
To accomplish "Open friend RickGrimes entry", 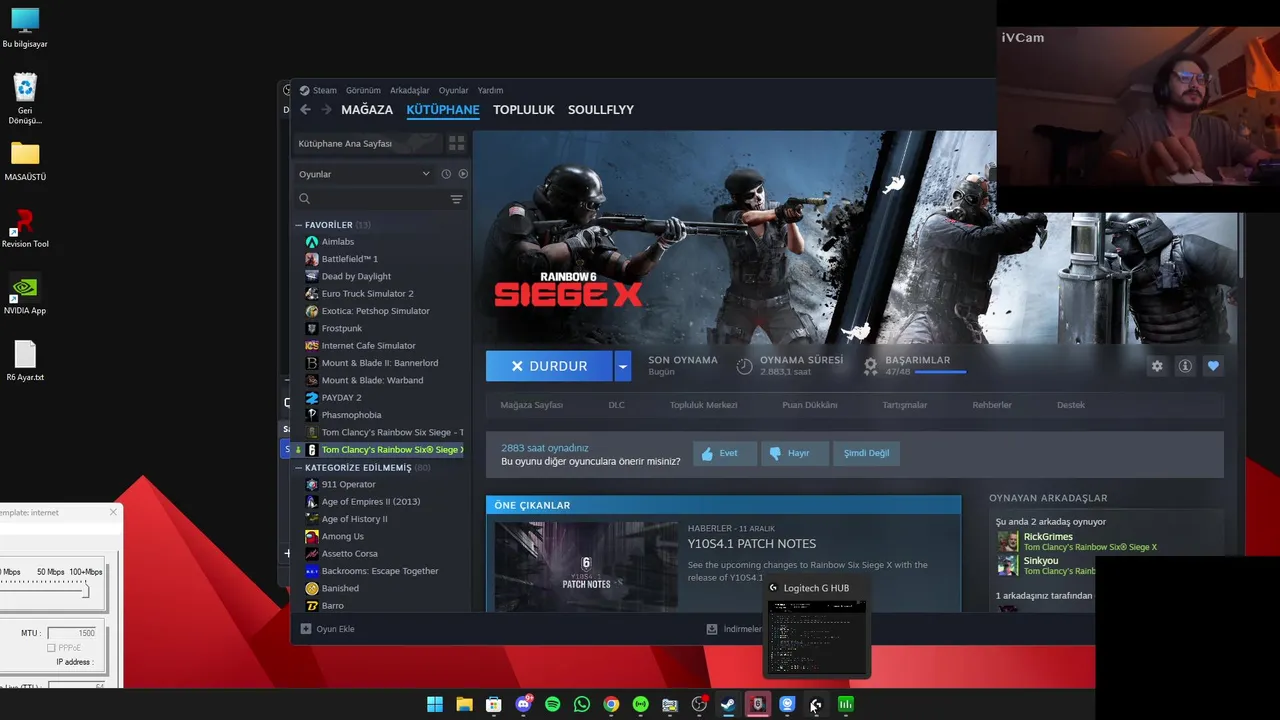I will pos(1077,542).
